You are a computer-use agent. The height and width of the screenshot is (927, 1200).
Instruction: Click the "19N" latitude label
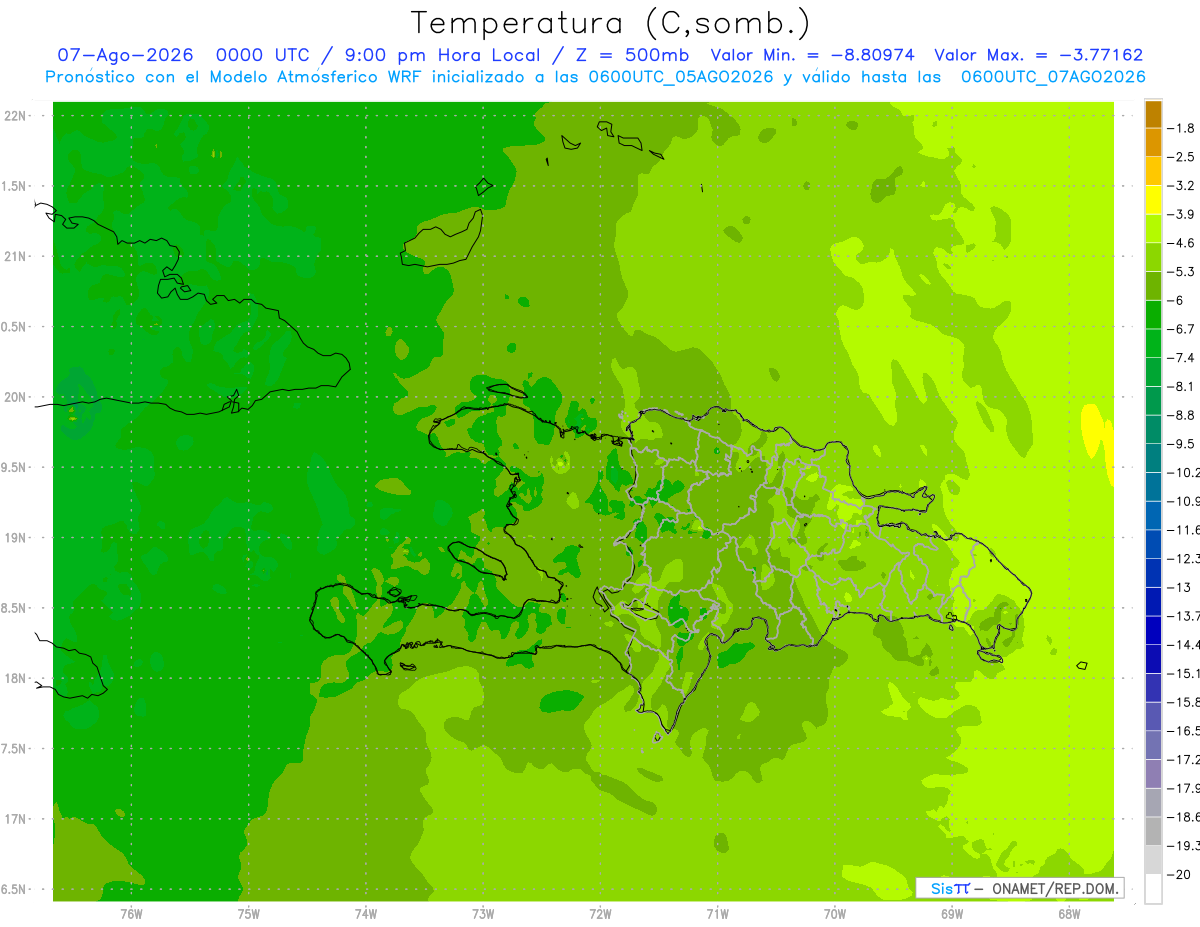(15, 538)
